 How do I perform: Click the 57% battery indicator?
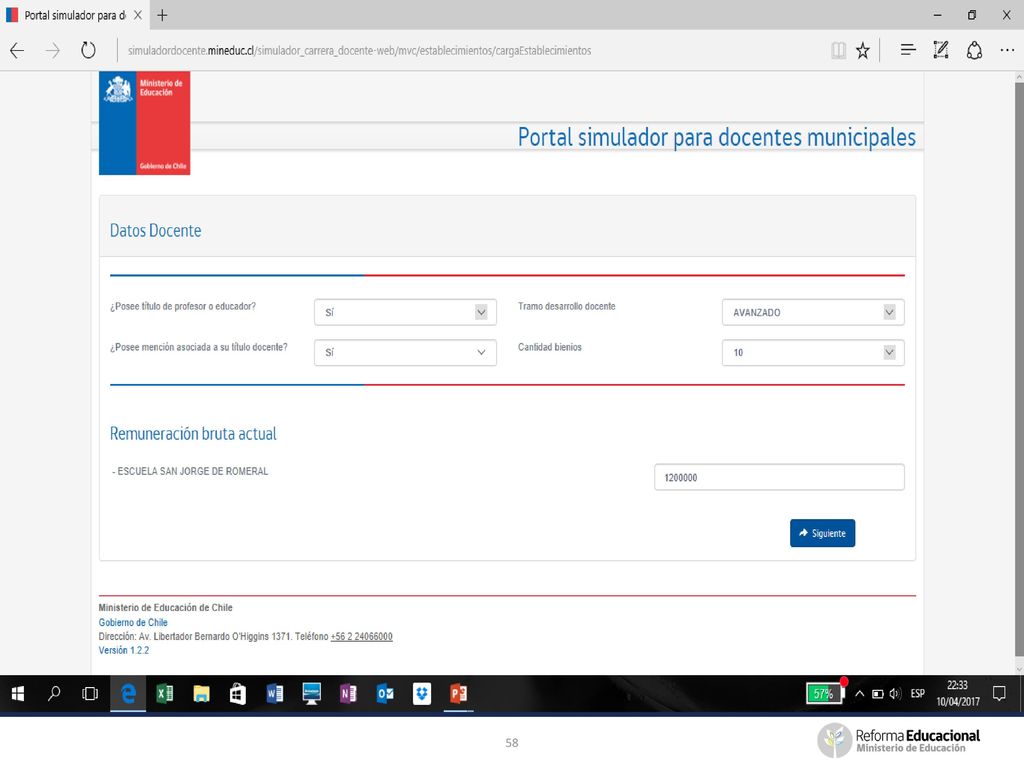(825, 693)
